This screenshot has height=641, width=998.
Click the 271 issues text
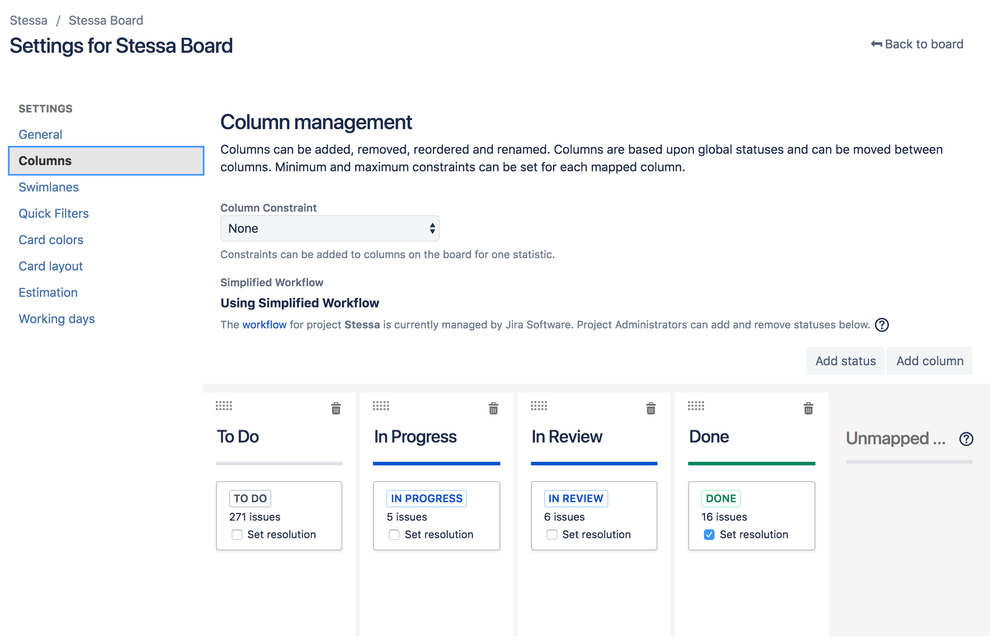click(255, 517)
